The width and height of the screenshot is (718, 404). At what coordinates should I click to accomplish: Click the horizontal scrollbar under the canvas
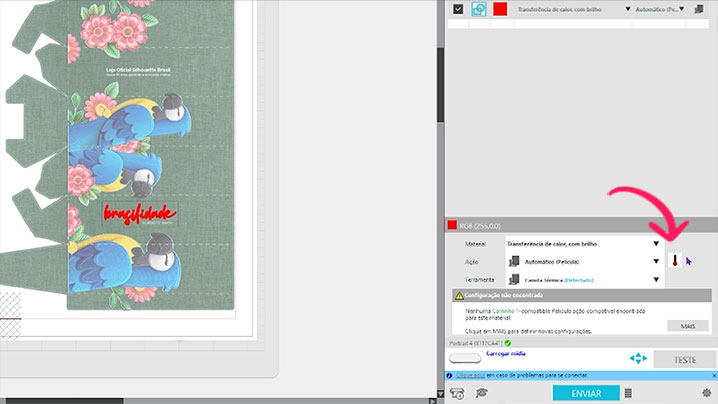(x=64, y=401)
